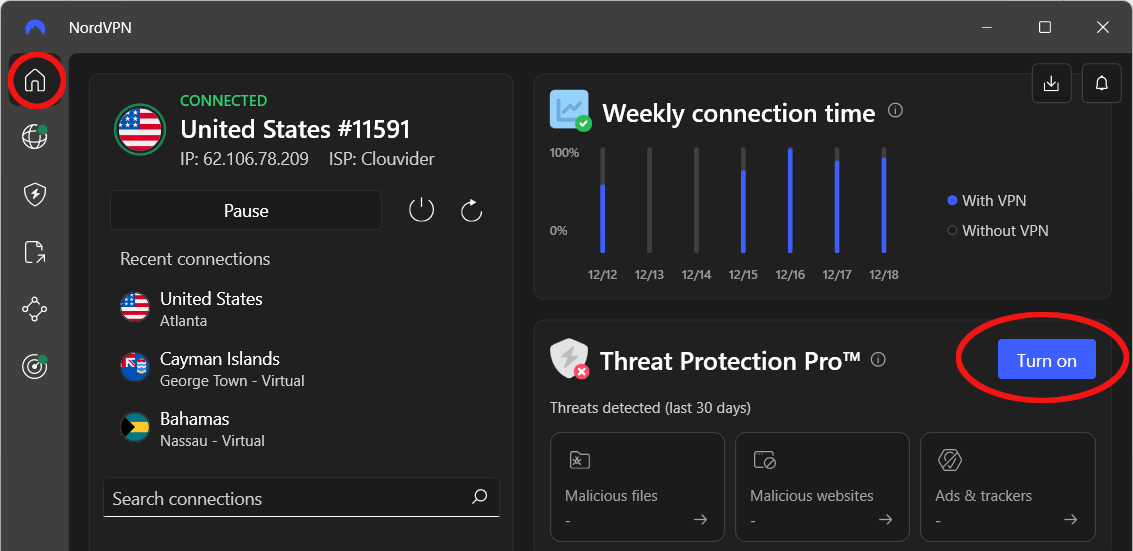Click the Weekly connection time heading
The height and width of the screenshot is (551, 1133).
click(738, 113)
